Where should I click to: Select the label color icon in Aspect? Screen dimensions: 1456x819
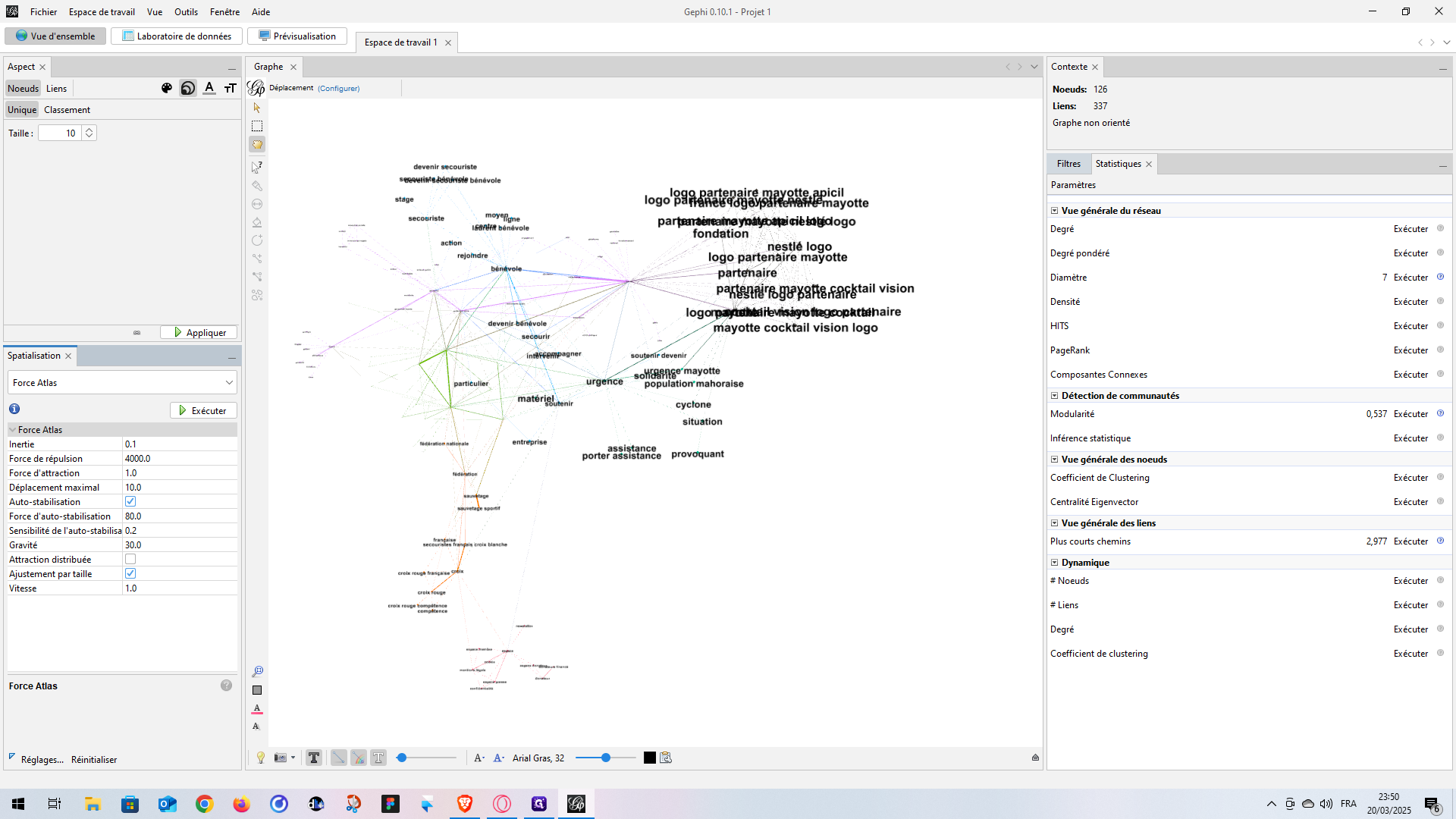pos(209,88)
